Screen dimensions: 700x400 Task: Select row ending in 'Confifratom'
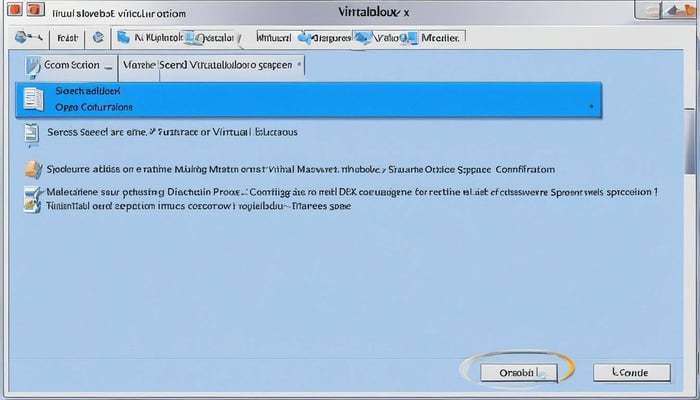[x=301, y=170]
